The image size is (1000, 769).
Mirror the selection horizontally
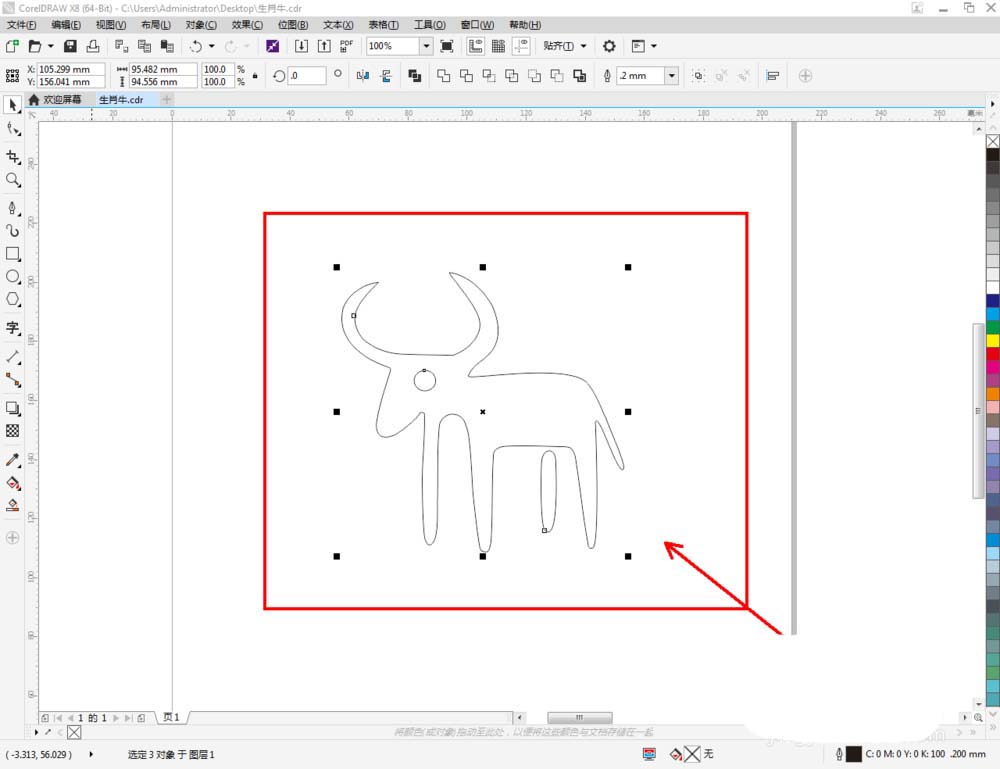363,76
